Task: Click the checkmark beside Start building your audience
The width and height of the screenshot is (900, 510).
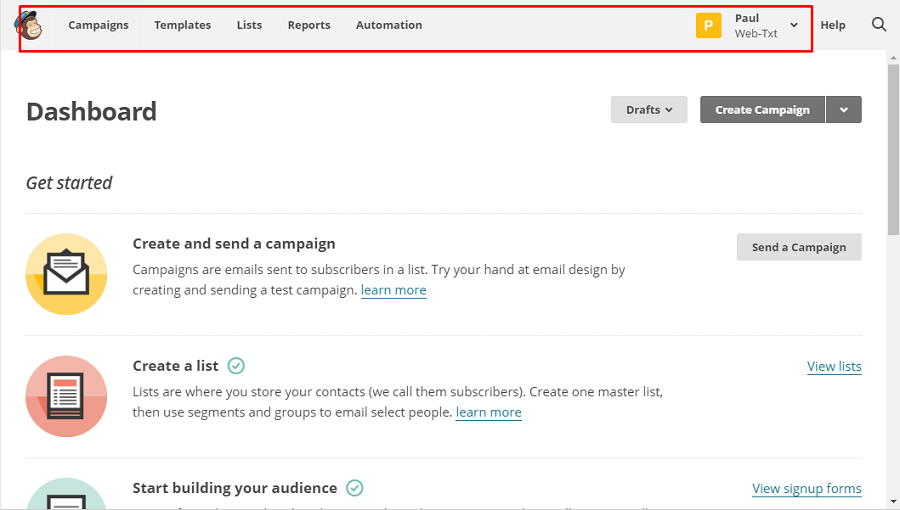Action: 355,488
